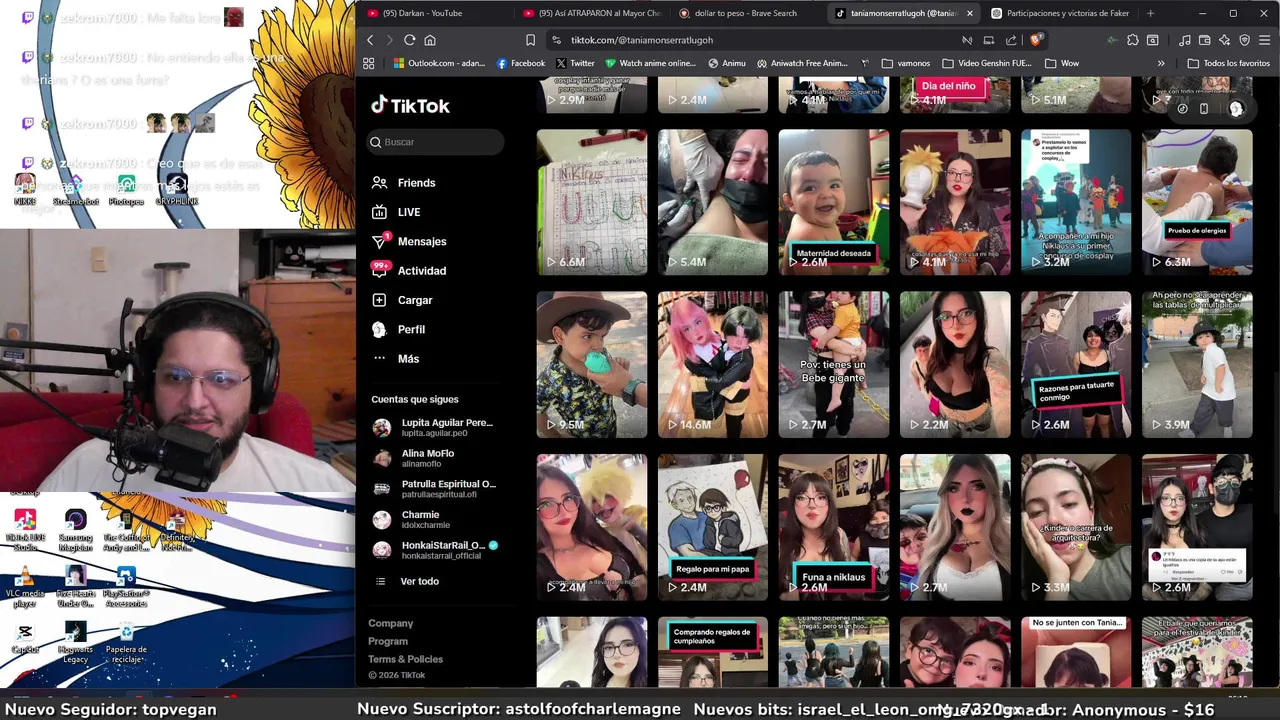Open Papelera de reciclaje desktop icon
The image size is (1280, 720).
[x=127, y=642]
